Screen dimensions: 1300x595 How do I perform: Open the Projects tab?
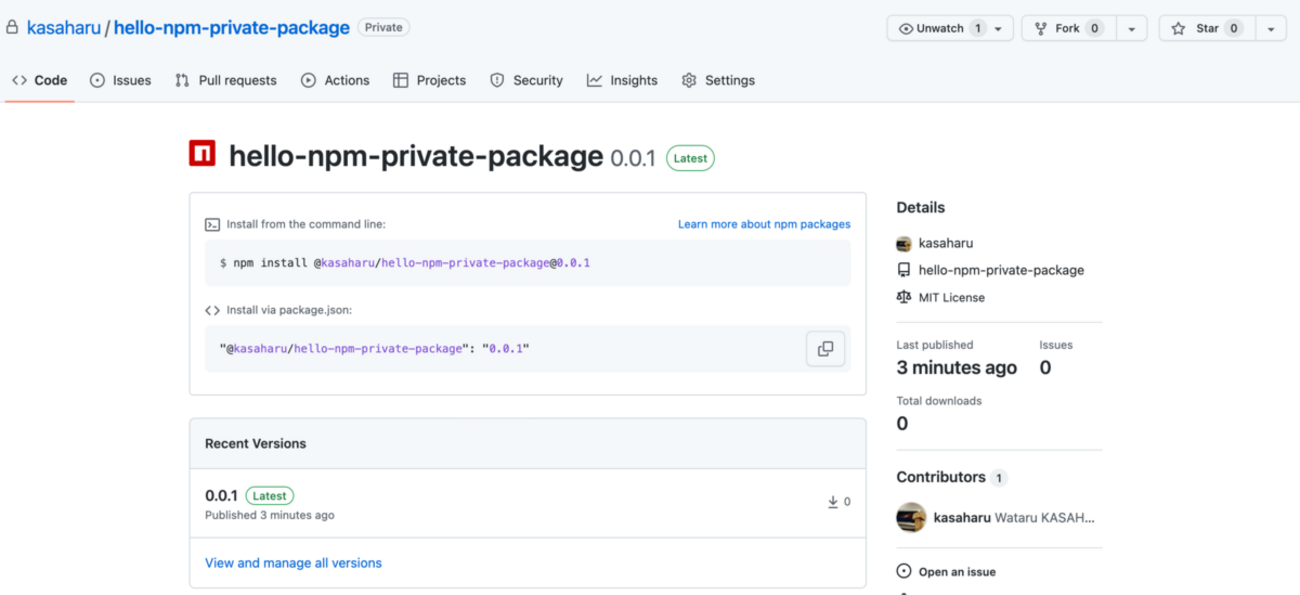[429, 80]
